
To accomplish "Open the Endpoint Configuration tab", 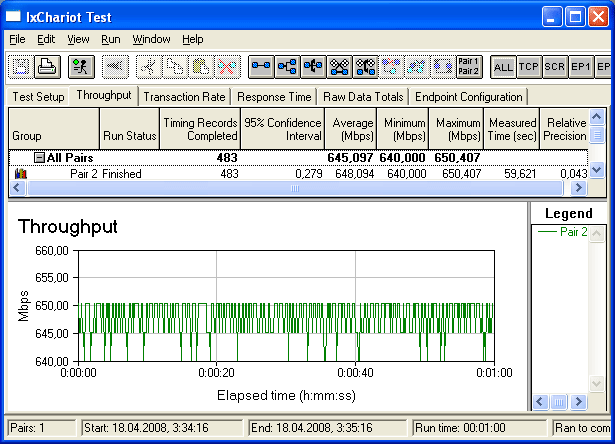I will coord(469,97).
